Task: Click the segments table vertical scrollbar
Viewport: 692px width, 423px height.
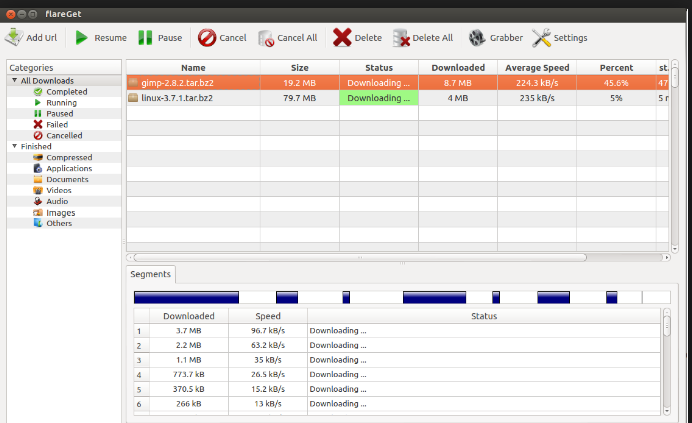Action: (x=666, y=326)
